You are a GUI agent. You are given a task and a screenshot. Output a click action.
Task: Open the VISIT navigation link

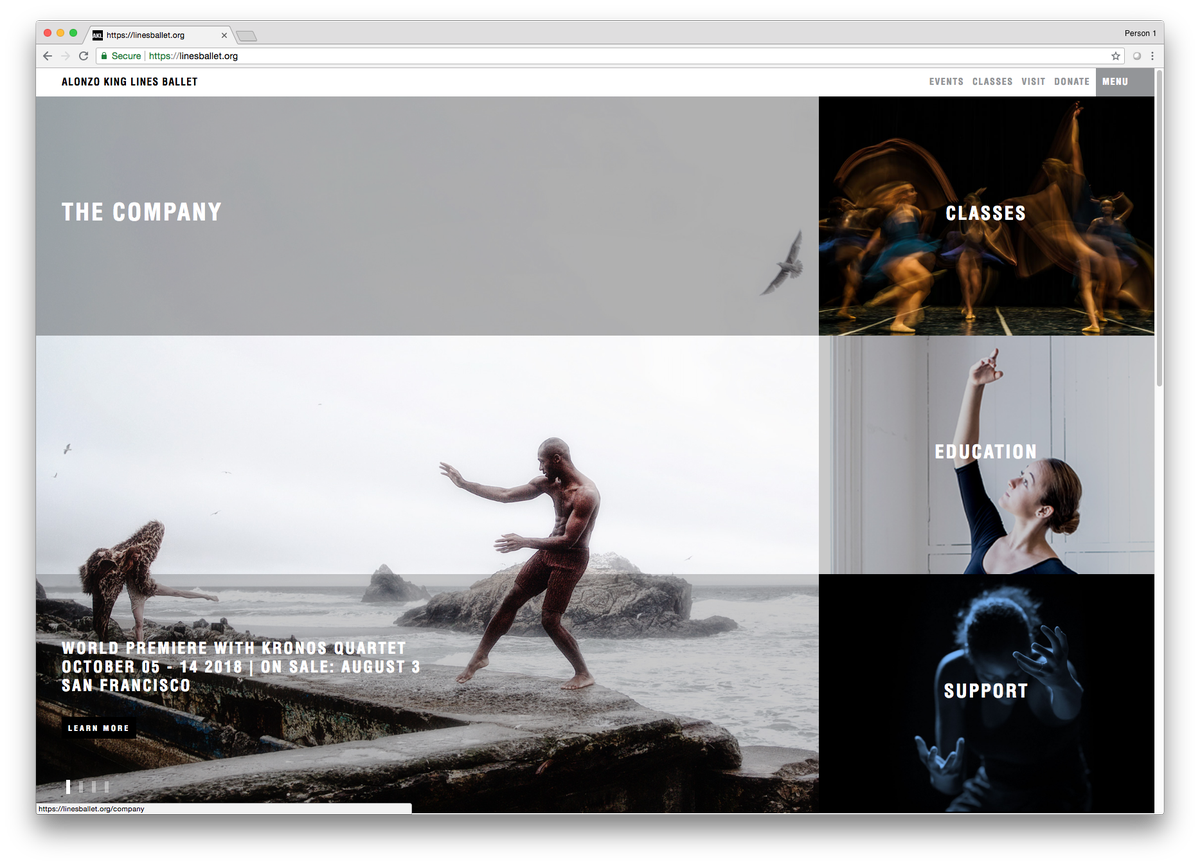pyautogui.click(x=1033, y=81)
